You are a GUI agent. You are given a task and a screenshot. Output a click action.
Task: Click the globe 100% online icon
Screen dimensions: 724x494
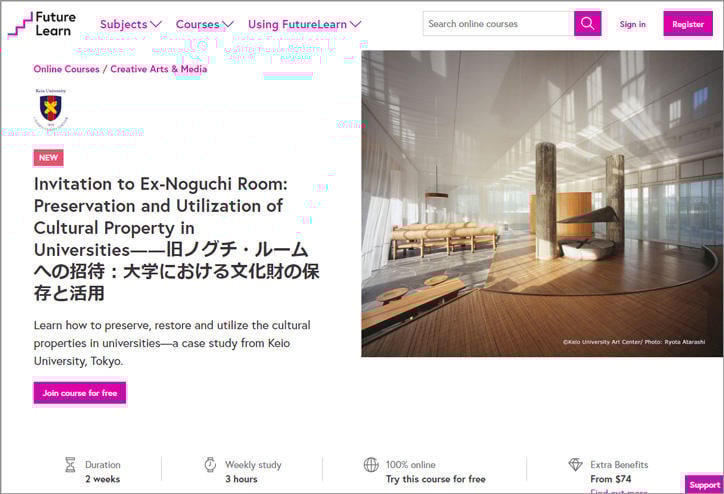[x=371, y=464]
